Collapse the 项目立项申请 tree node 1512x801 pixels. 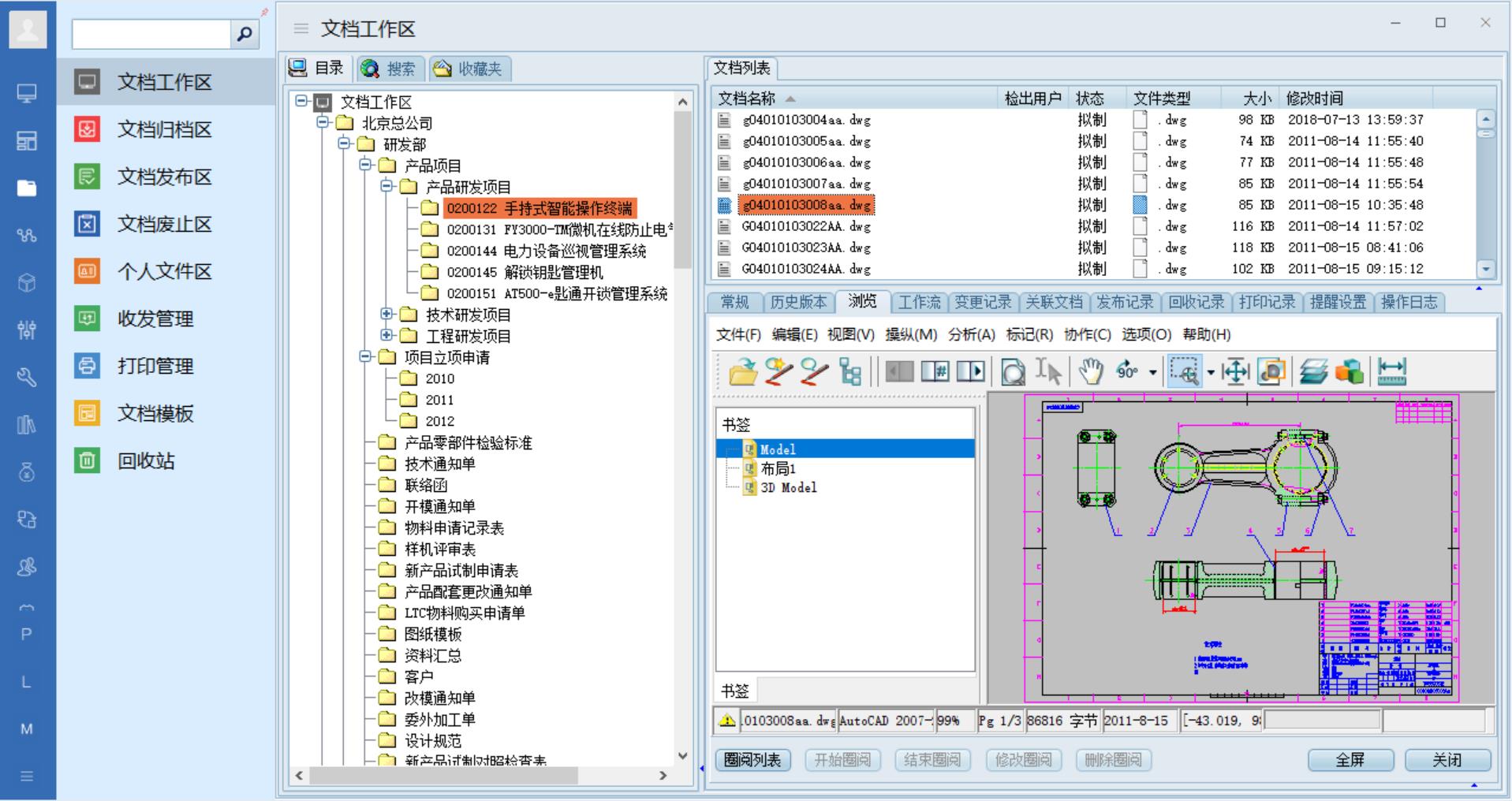click(365, 356)
